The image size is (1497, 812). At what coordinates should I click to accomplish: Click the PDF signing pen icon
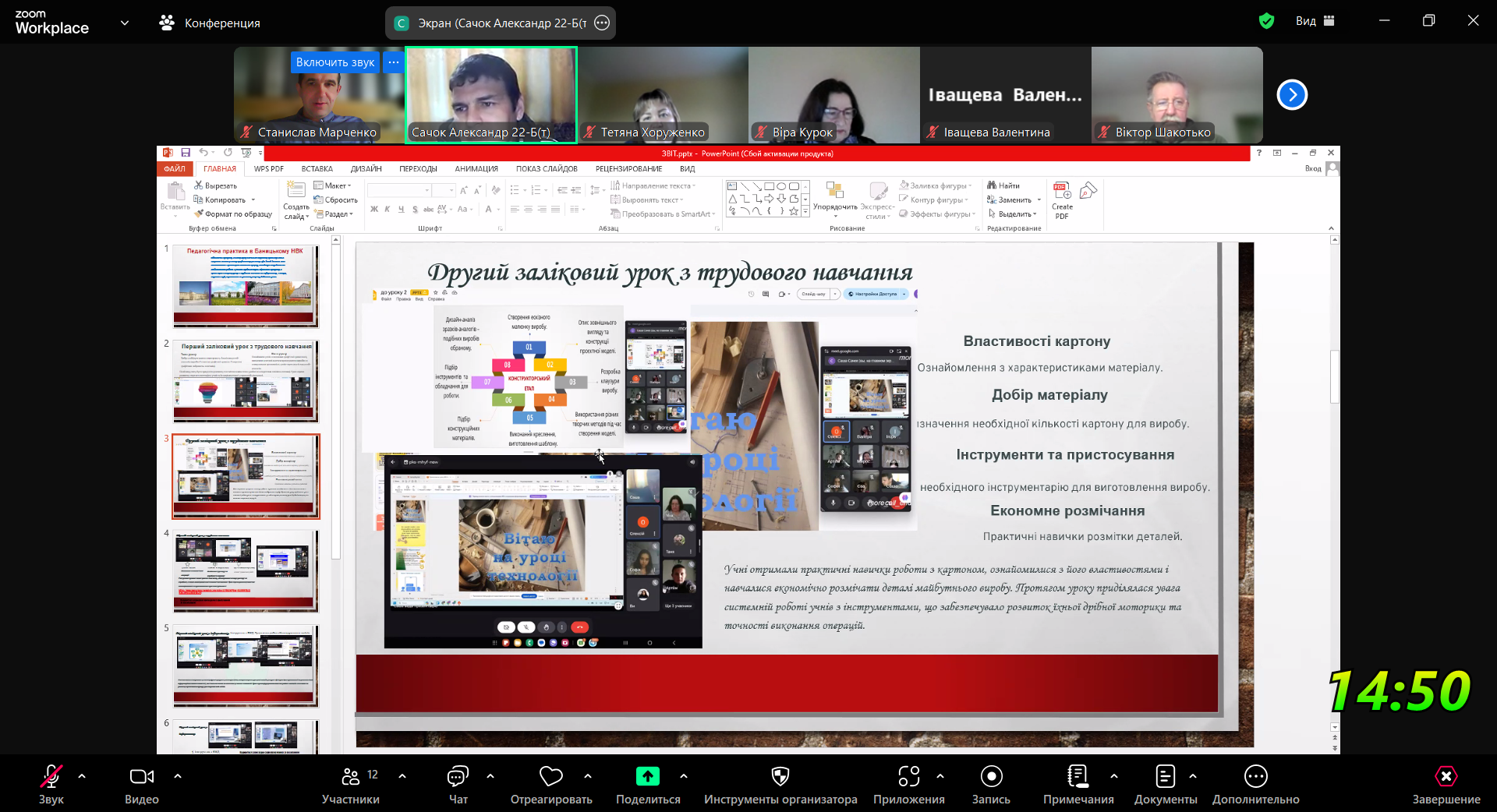(1088, 191)
